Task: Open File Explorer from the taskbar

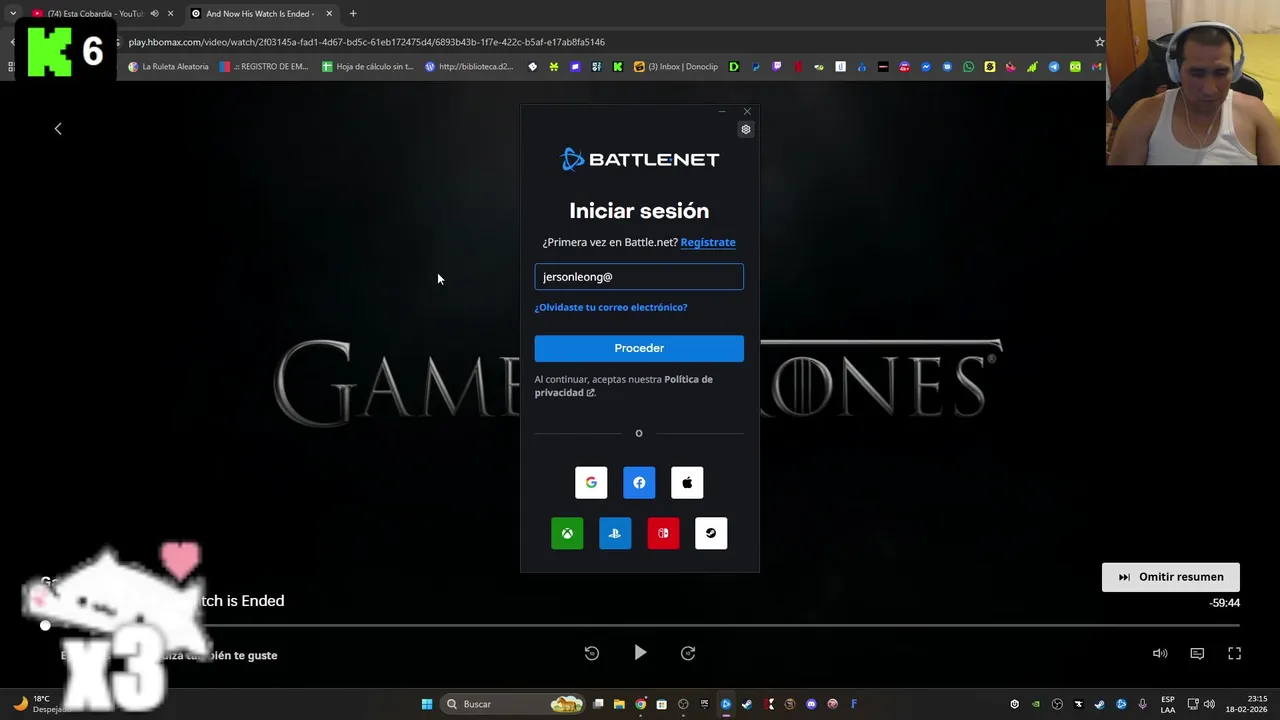Action: (x=619, y=704)
